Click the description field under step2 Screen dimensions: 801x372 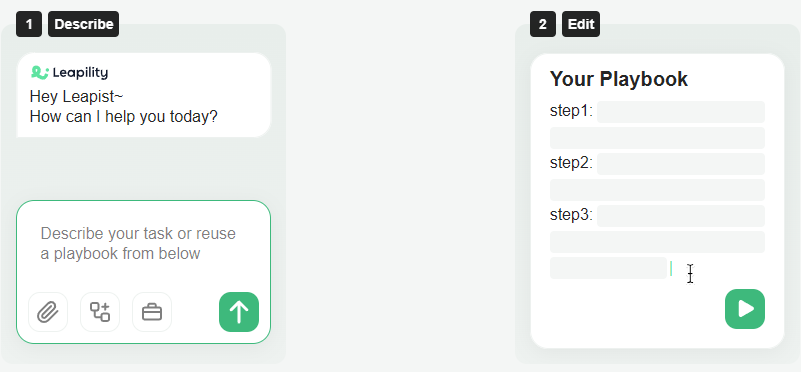657,190
